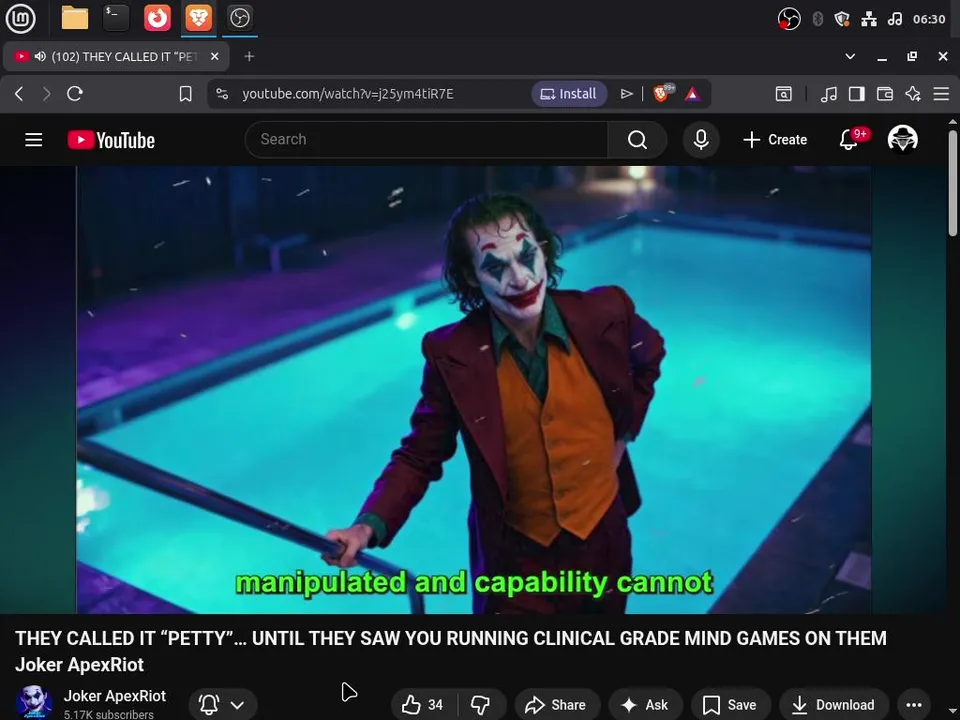Open the page search toolbar icon
This screenshot has height=720, width=960.
coord(783,94)
